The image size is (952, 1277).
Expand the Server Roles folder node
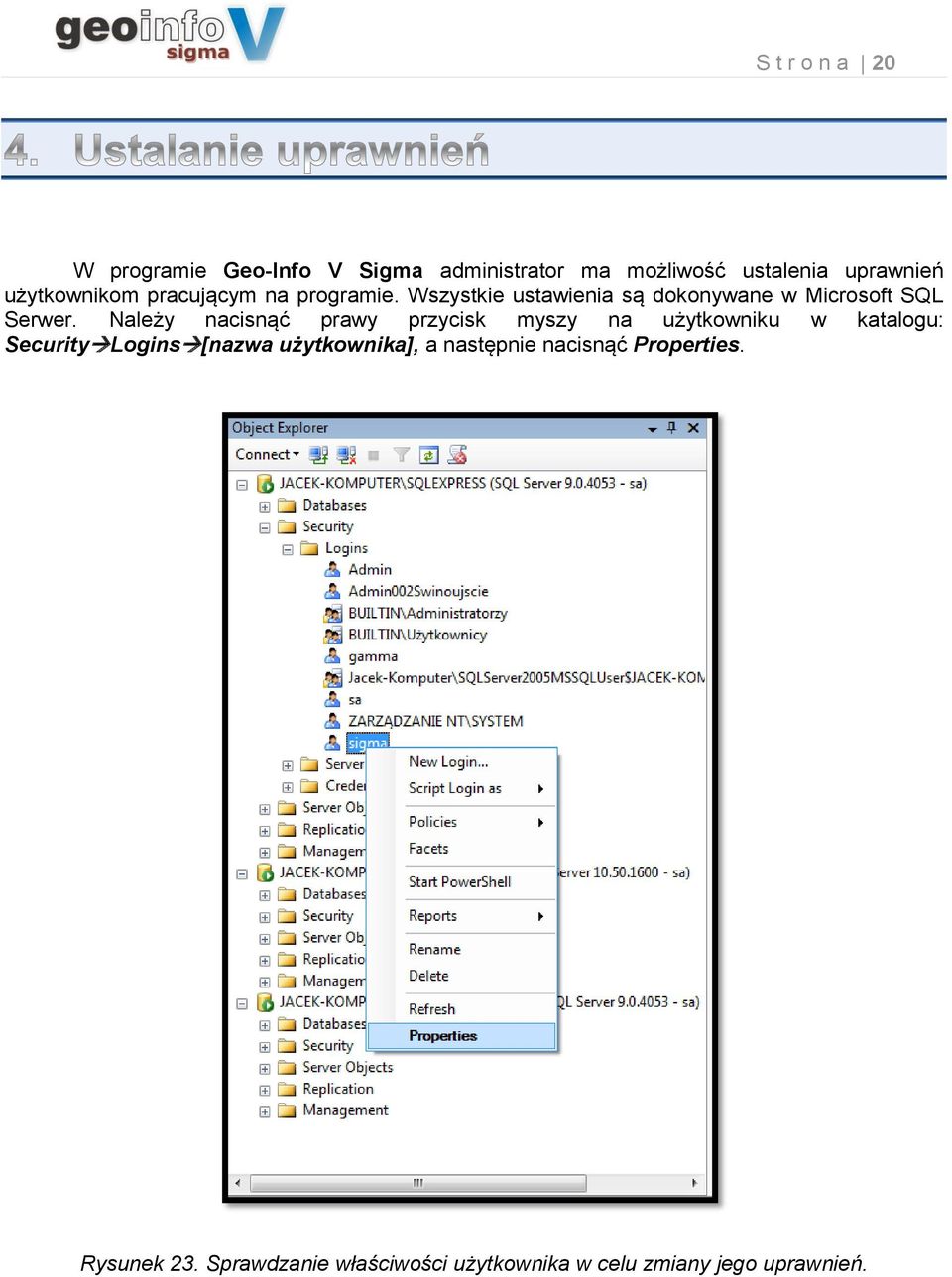click(288, 766)
